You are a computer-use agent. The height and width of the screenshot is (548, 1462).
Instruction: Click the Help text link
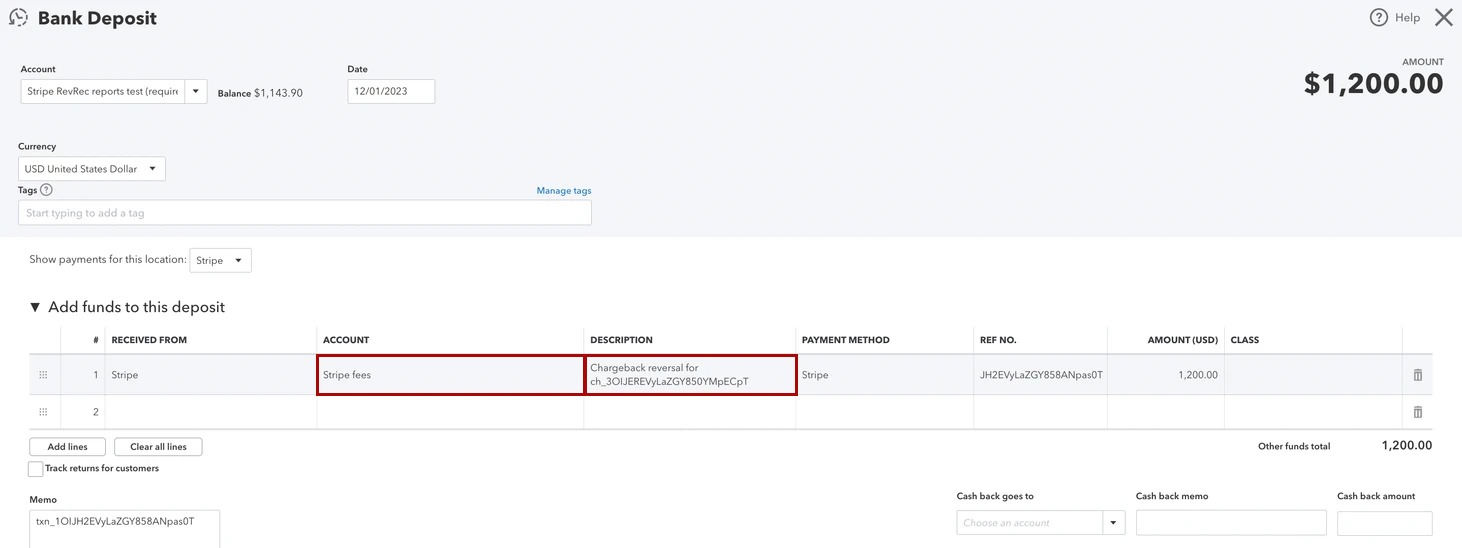1408,17
